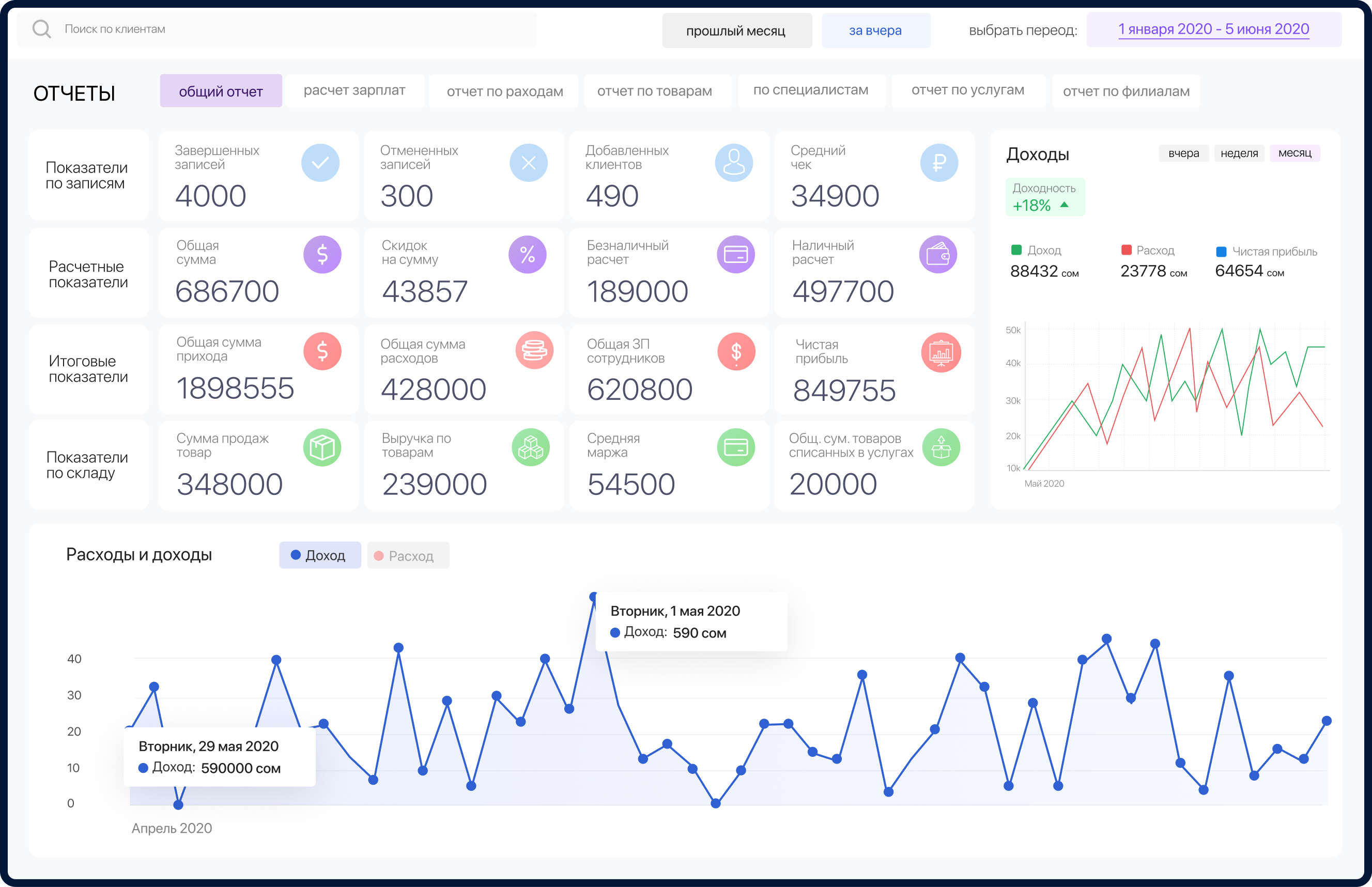Click the ОТЧЕТЫ heading
The image size is (1372, 887).
coord(74,94)
